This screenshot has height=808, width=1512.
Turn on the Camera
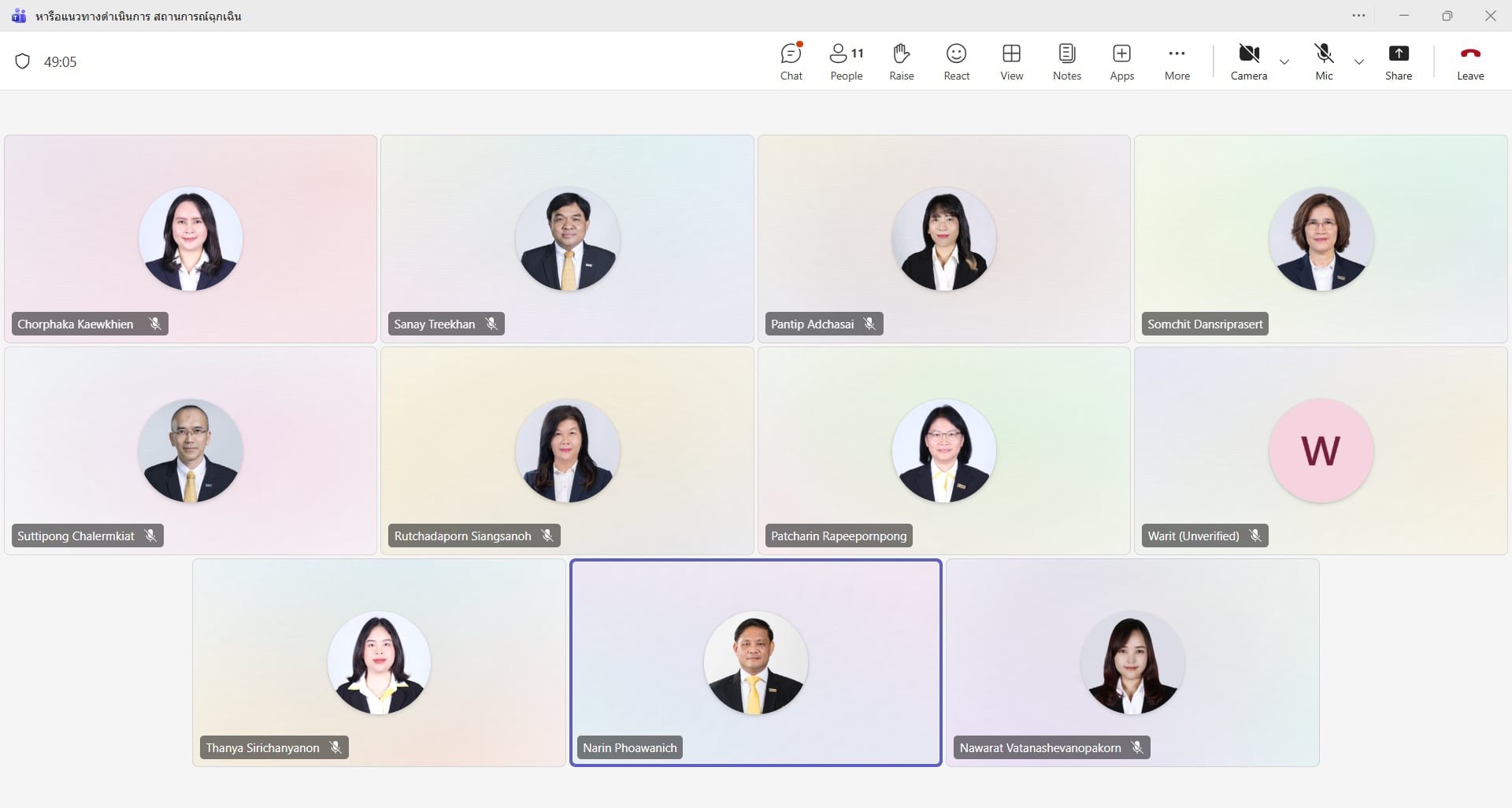point(1248,61)
